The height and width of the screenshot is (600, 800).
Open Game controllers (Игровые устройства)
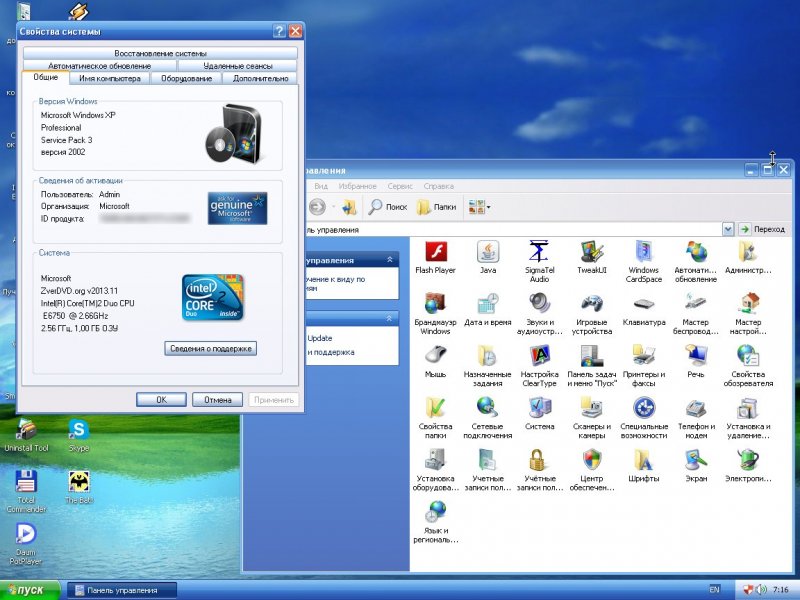click(x=592, y=313)
